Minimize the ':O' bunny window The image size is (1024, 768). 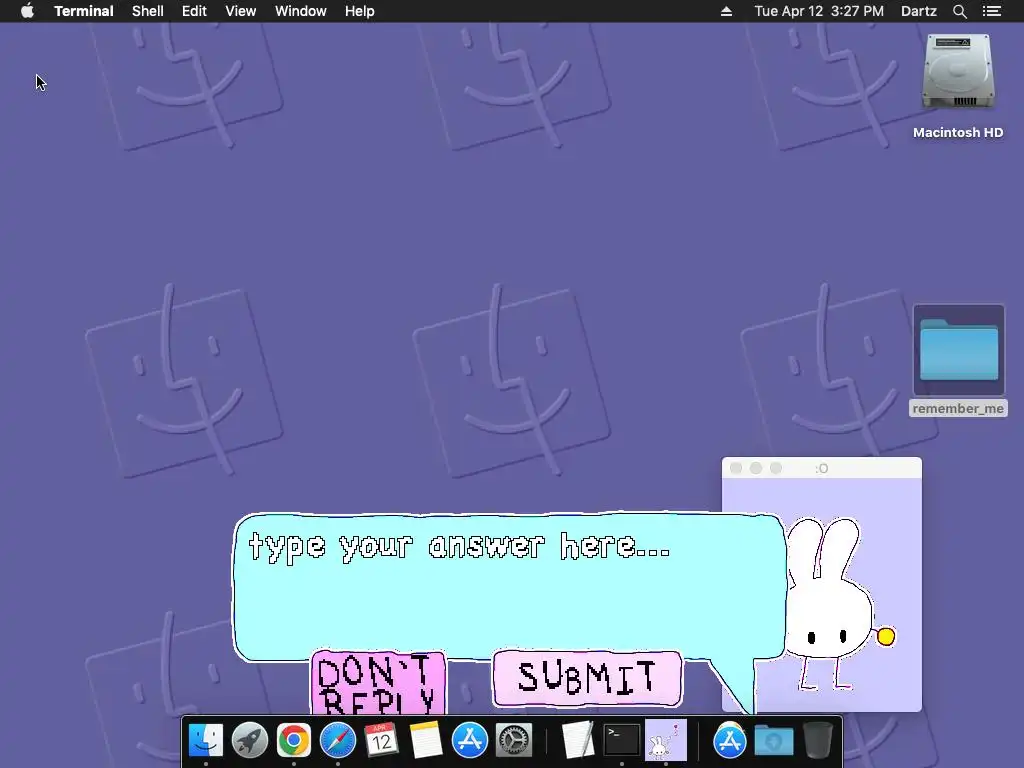tap(756, 468)
